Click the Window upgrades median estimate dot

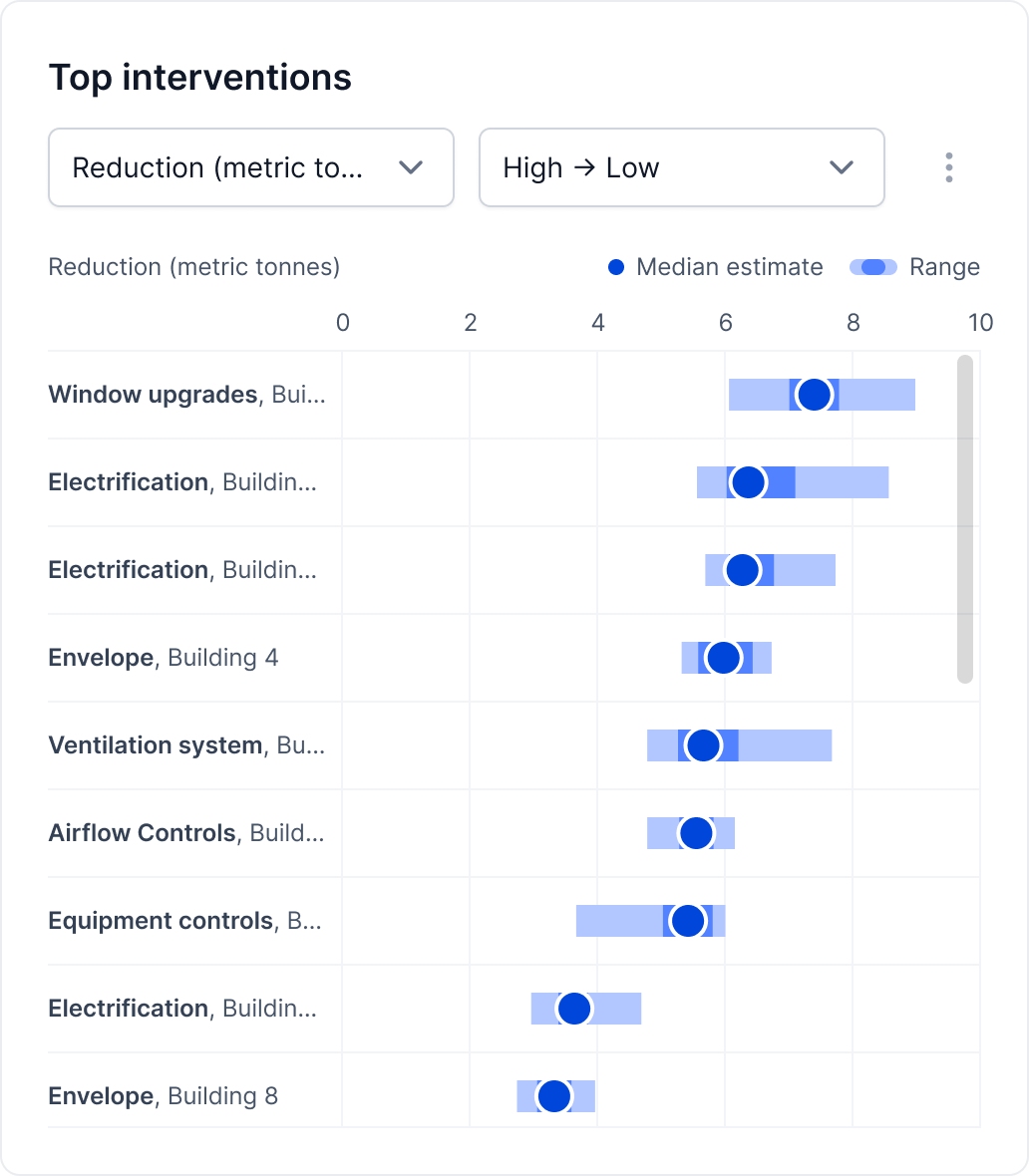click(815, 395)
